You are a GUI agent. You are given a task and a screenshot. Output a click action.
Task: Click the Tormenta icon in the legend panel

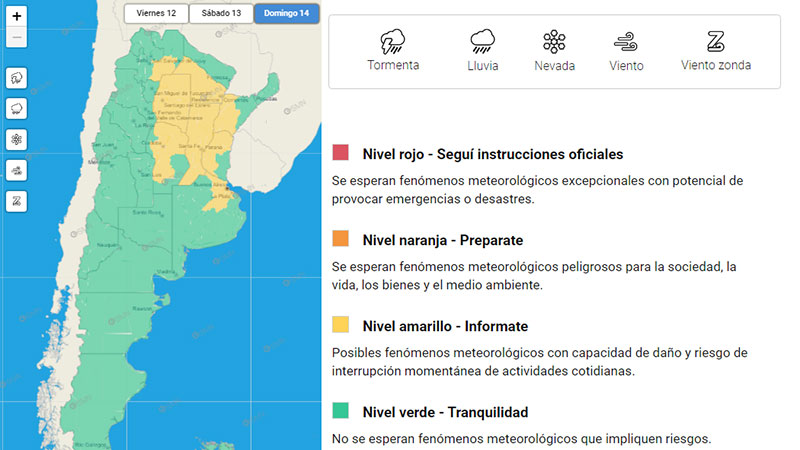coord(392,42)
